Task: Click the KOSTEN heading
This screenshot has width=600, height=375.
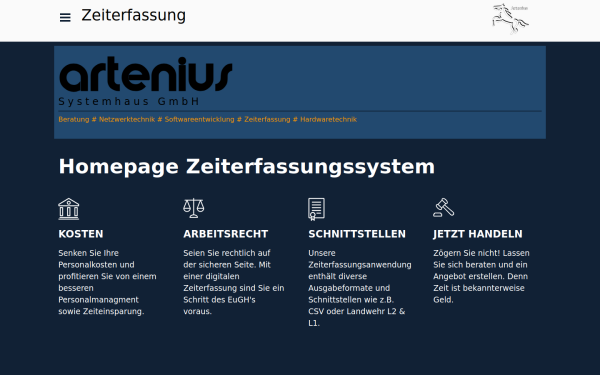Action: (x=81, y=234)
